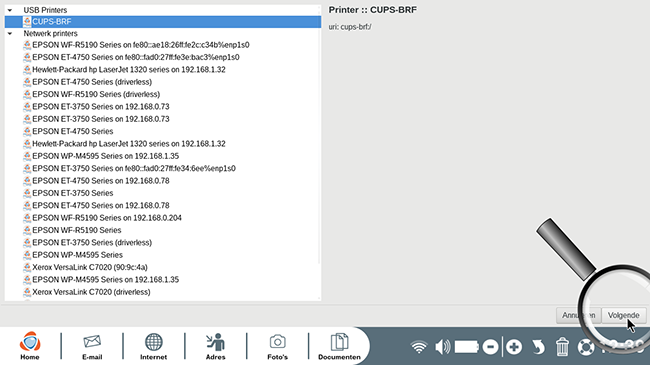Click printer icon of EPSON WF-R5190 Series on 192.168.0.204
This screenshot has height=365, width=650.
(x=27, y=218)
